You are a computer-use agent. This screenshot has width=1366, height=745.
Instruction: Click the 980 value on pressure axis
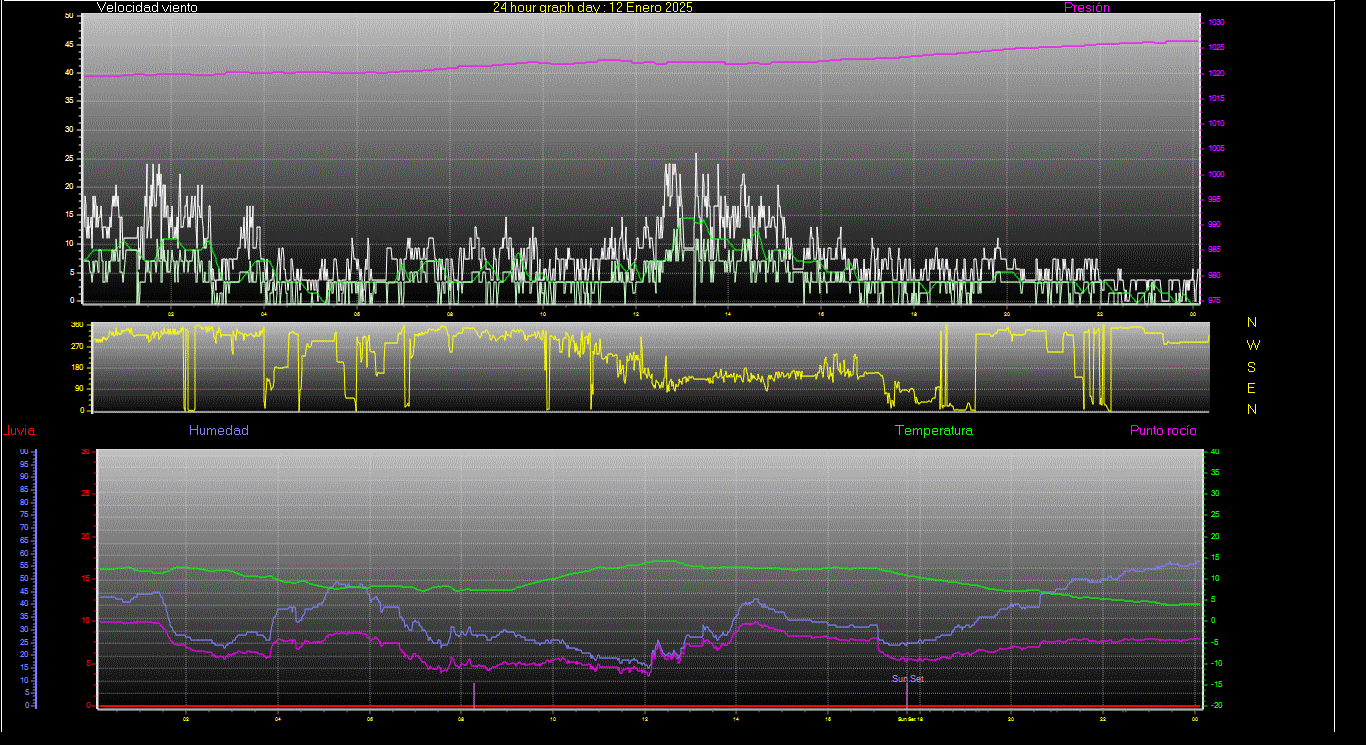click(x=1214, y=276)
